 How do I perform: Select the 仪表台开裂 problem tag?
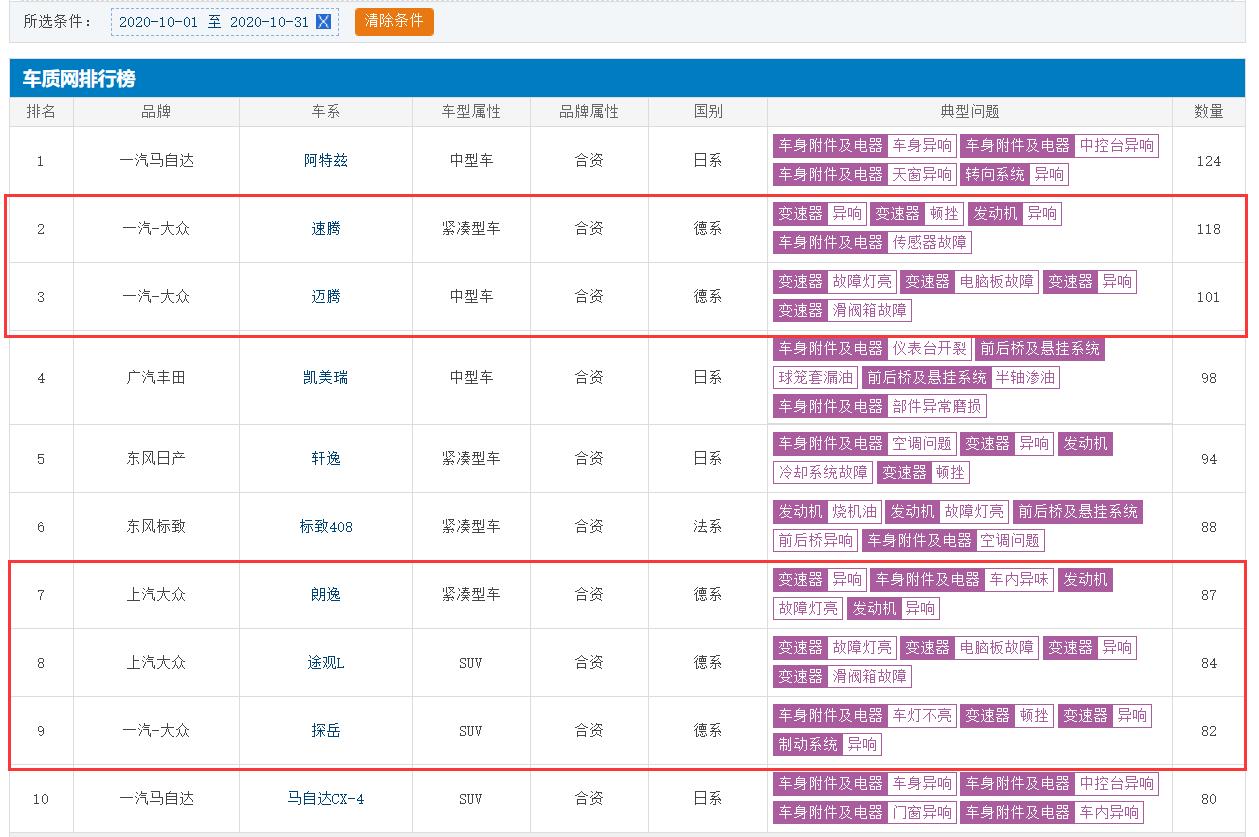click(872, 348)
